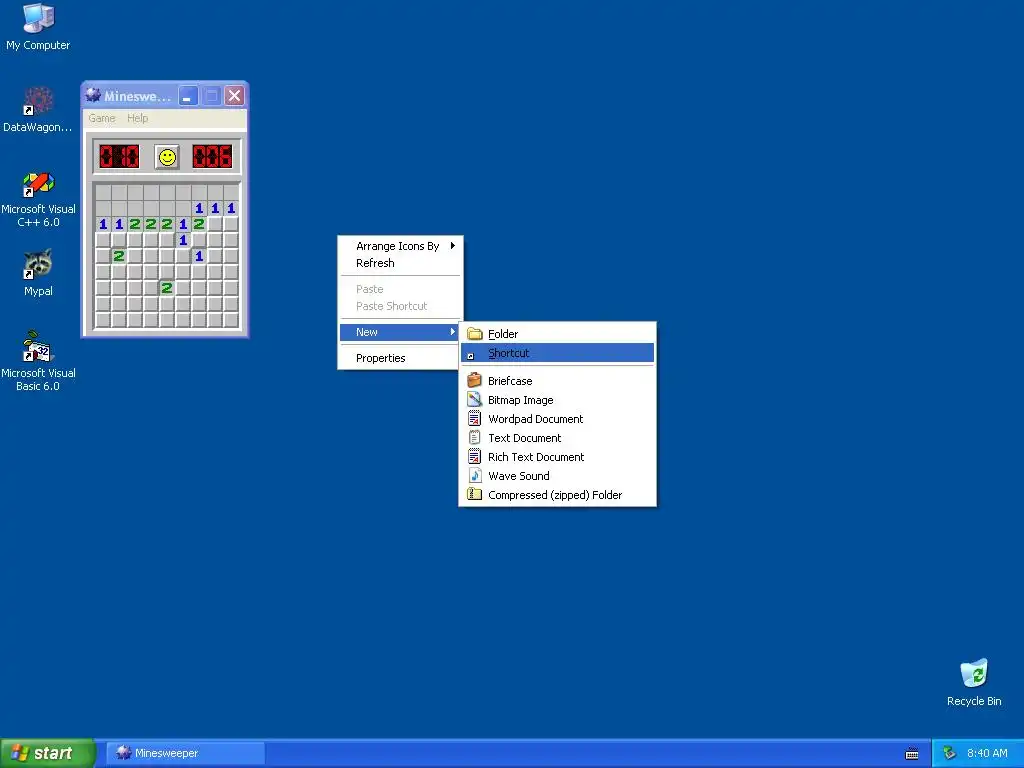Click the Text Document notepad icon

pos(475,438)
